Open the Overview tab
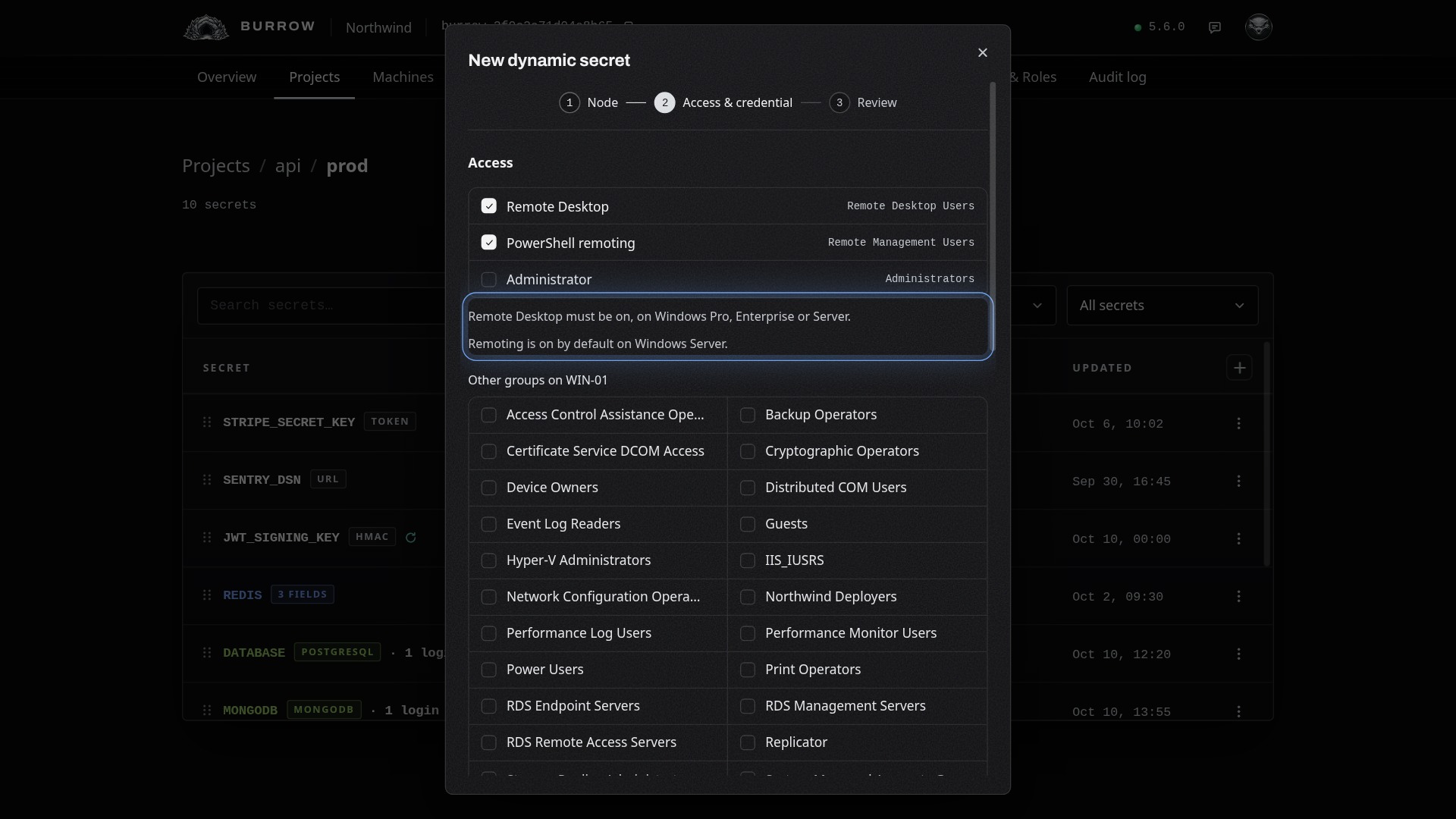 (227, 77)
